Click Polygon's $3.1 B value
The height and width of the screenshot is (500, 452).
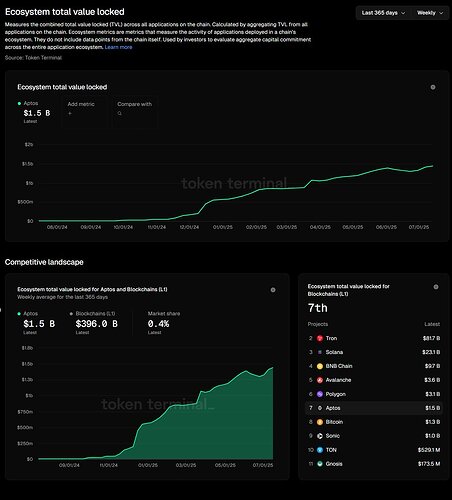433,394
